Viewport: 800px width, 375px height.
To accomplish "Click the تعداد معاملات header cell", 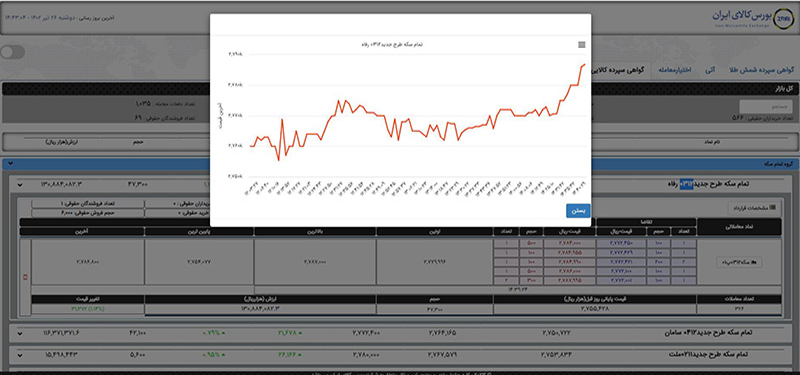I will (x=739, y=299).
